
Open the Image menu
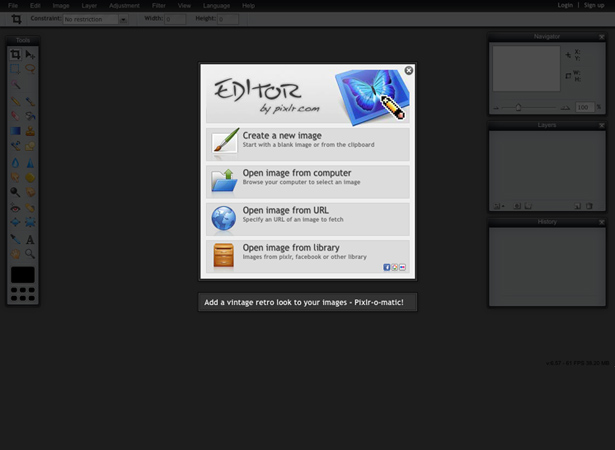(61, 5)
